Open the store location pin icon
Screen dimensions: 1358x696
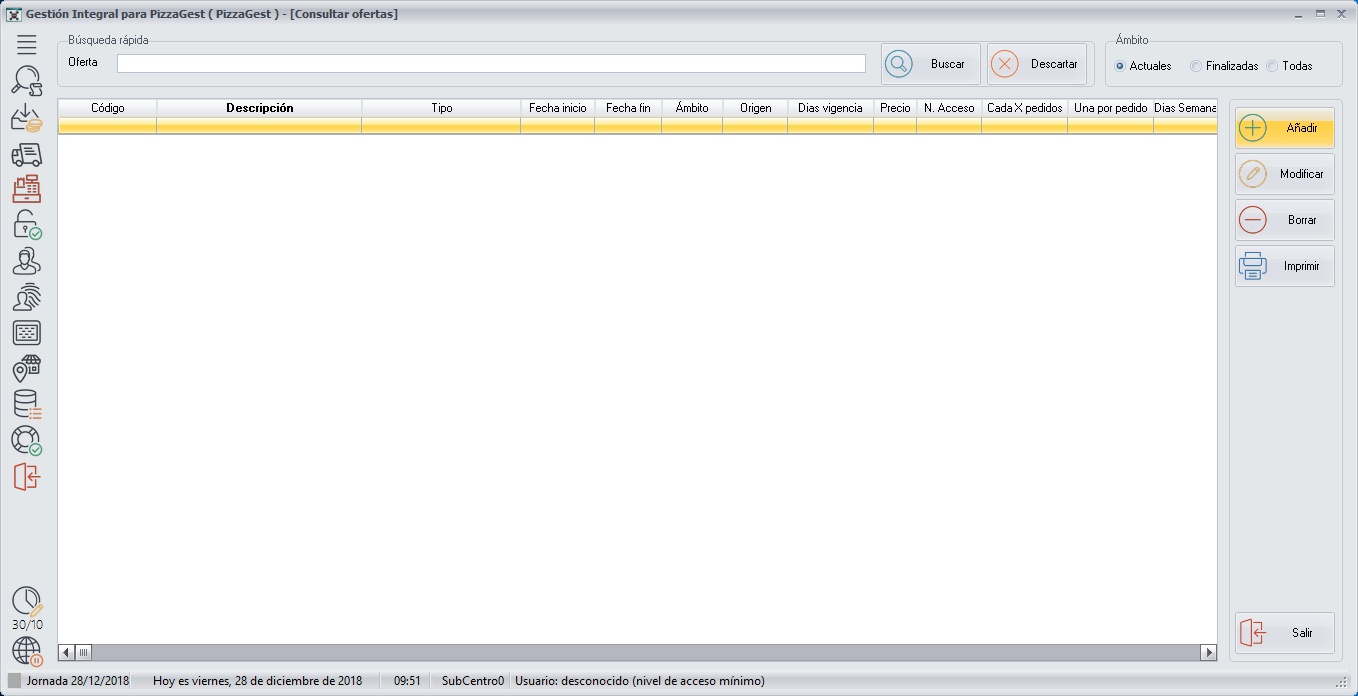tap(27, 369)
